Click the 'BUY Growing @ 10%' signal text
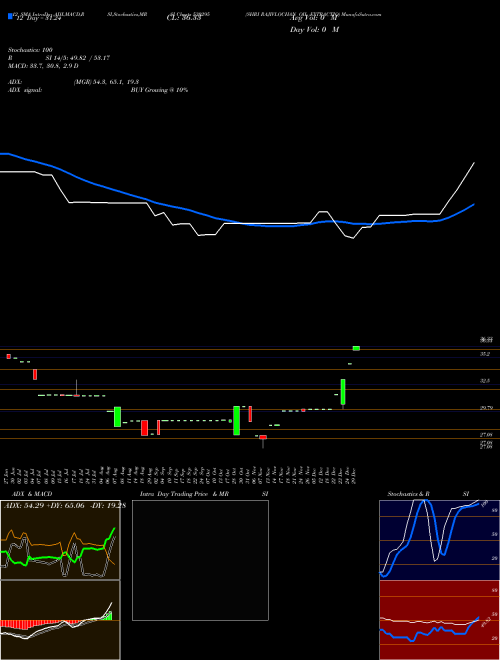The width and height of the screenshot is (500, 660). 159,90
